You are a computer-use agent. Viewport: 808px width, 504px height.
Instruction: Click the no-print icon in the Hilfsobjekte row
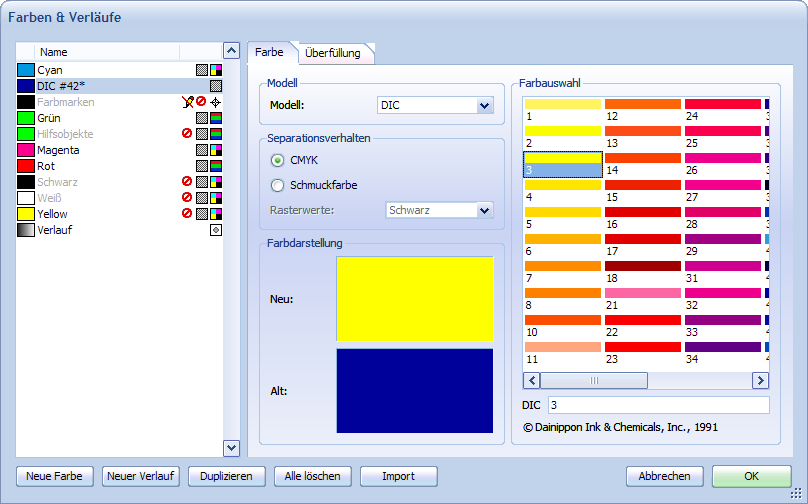point(186,134)
